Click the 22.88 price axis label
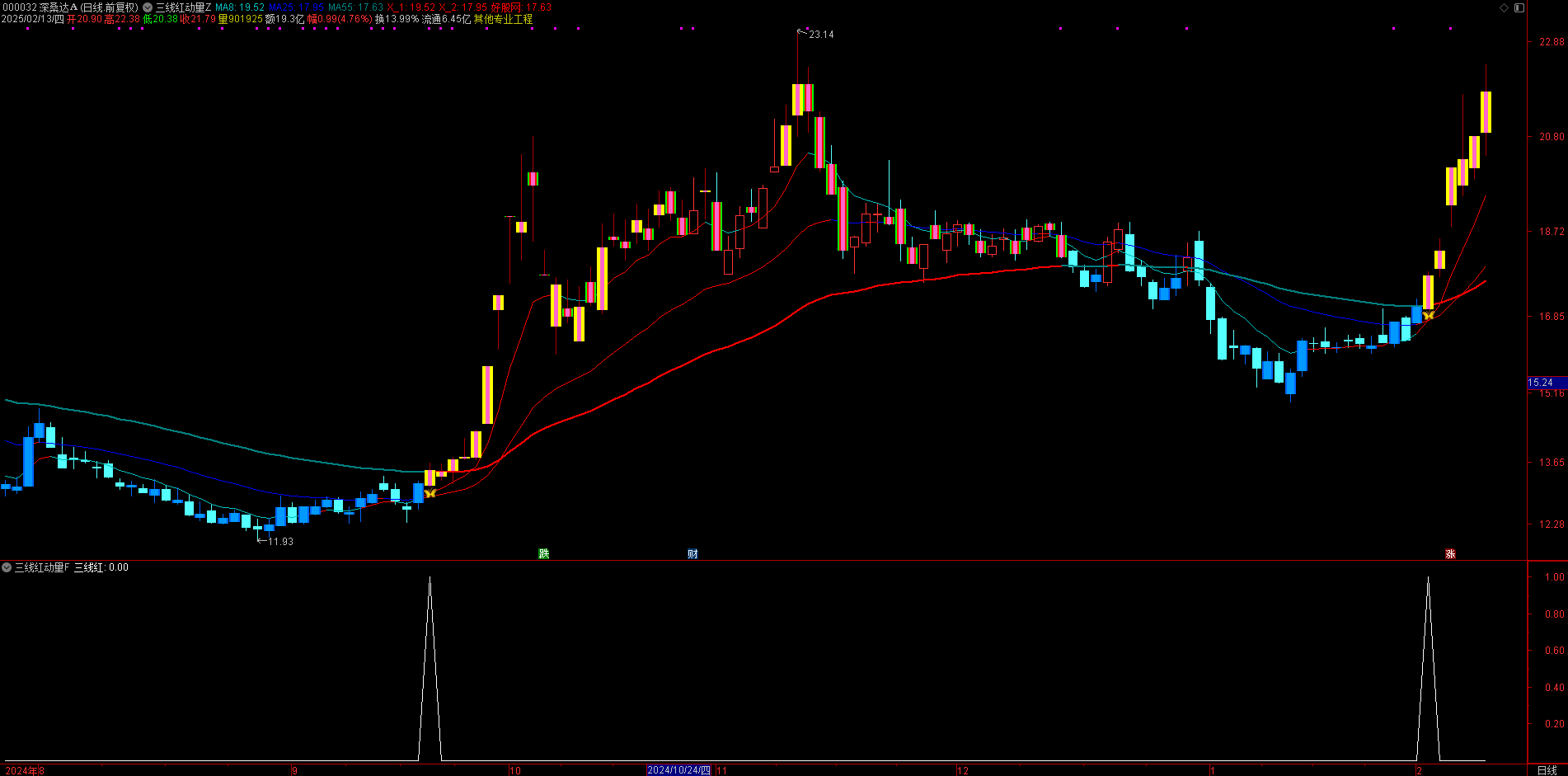Viewport: 1568px width, 776px height. tap(1552, 42)
